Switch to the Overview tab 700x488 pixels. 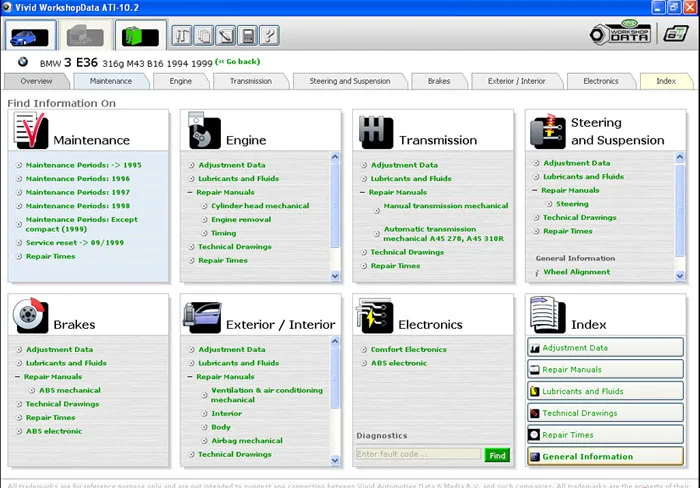37,81
